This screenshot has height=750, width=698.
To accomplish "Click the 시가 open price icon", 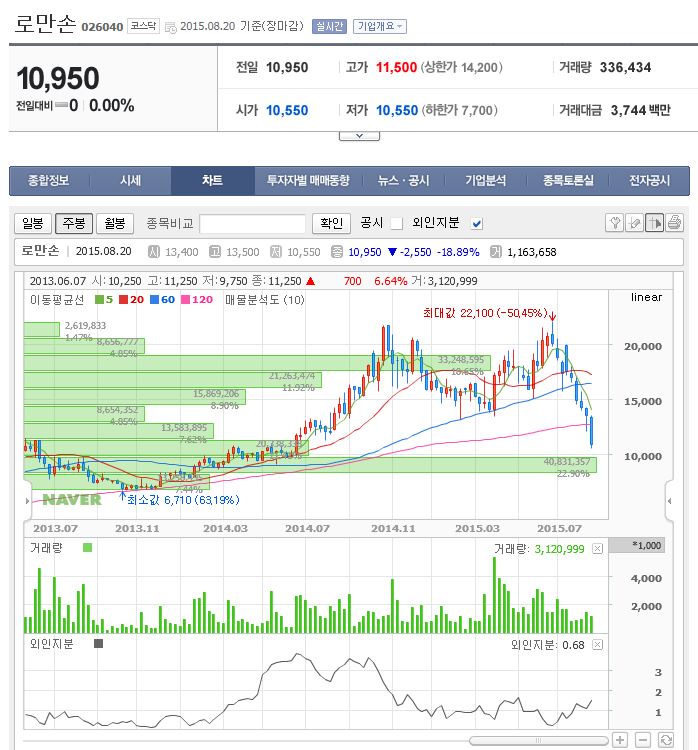I will tap(154, 252).
